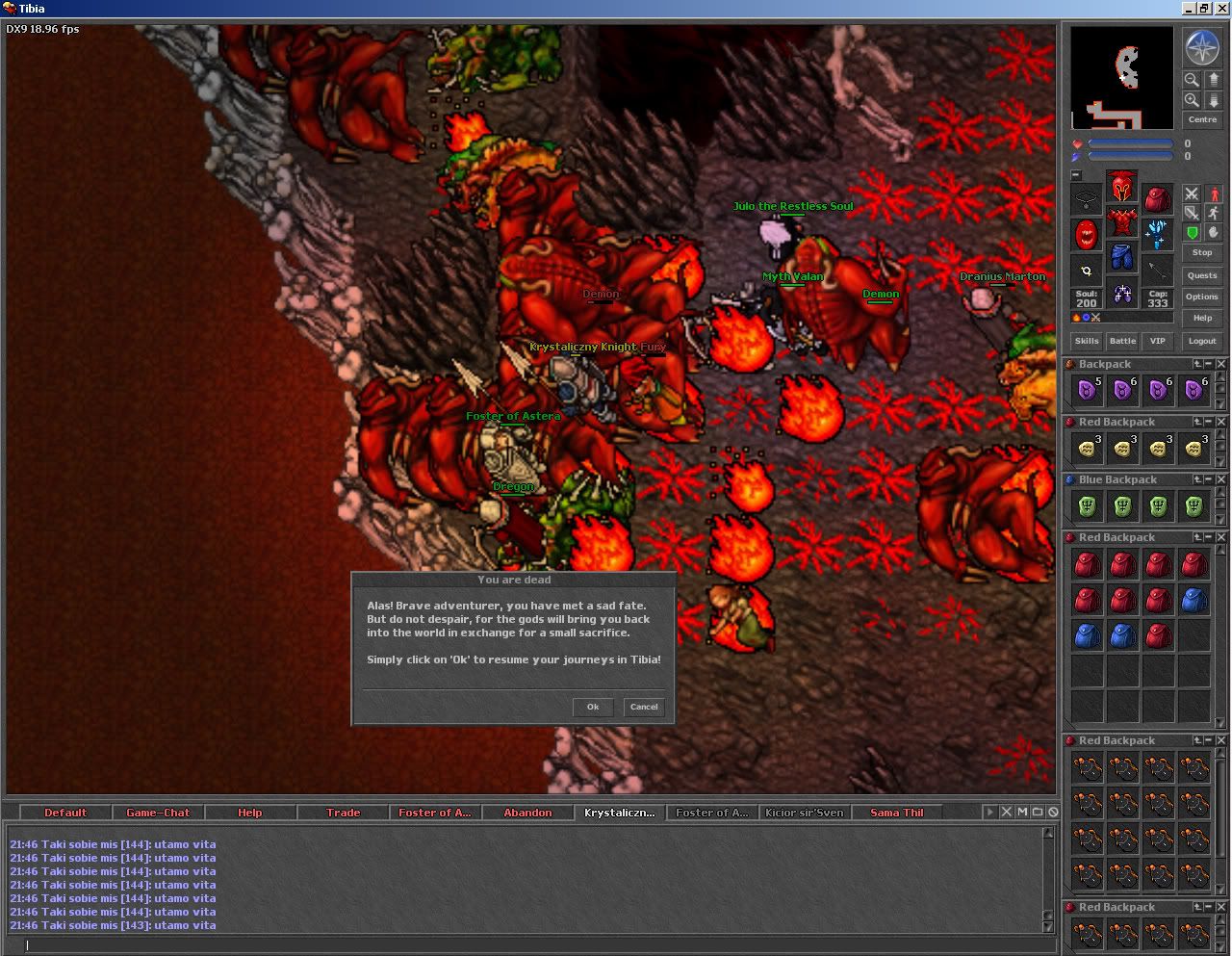Screen dimensions: 1232x956
Task: Enable defensive fighting mode (green shield)
Action: click(1192, 232)
